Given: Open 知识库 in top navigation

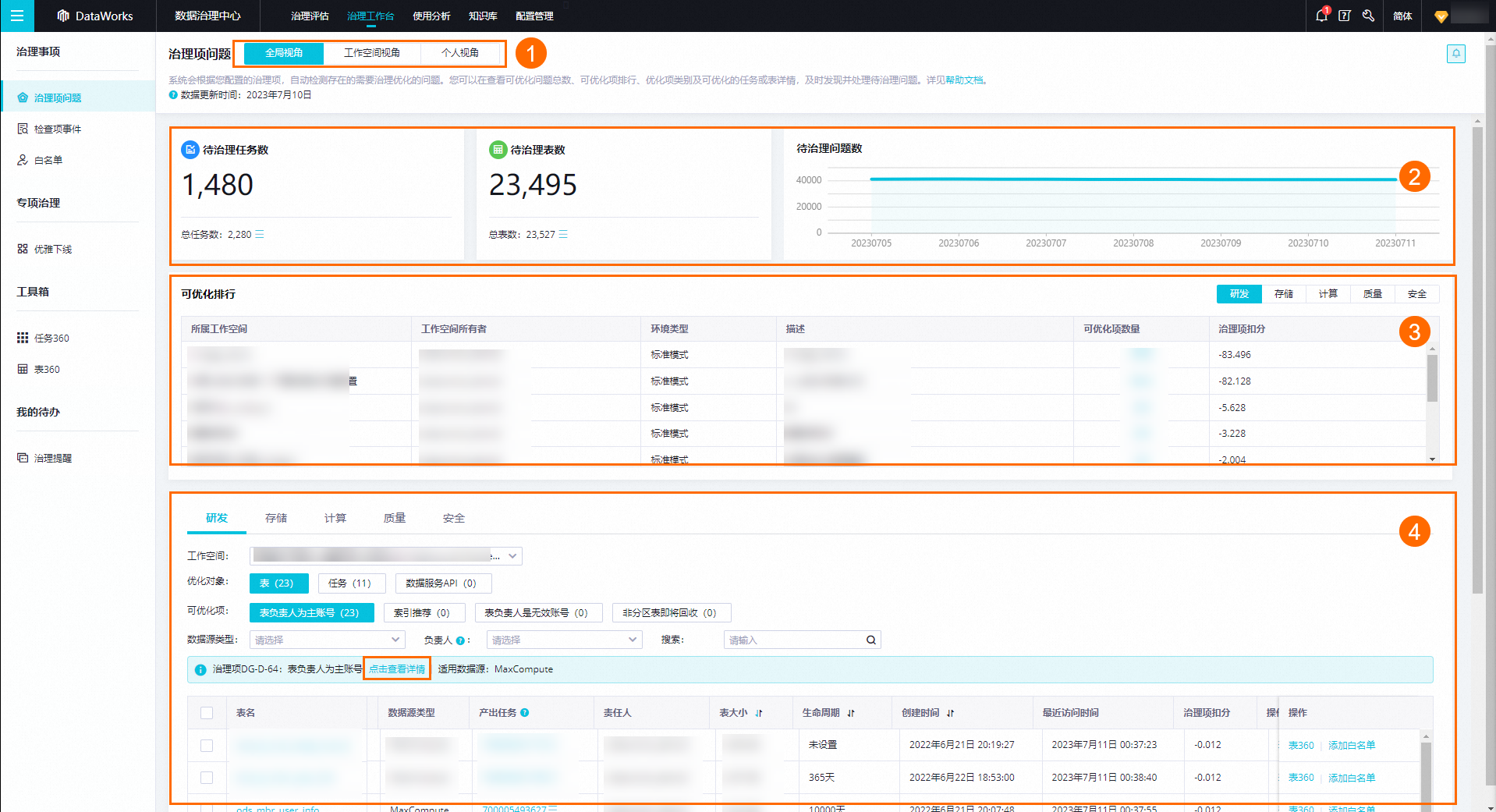Looking at the screenshot, I should (x=483, y=16).
